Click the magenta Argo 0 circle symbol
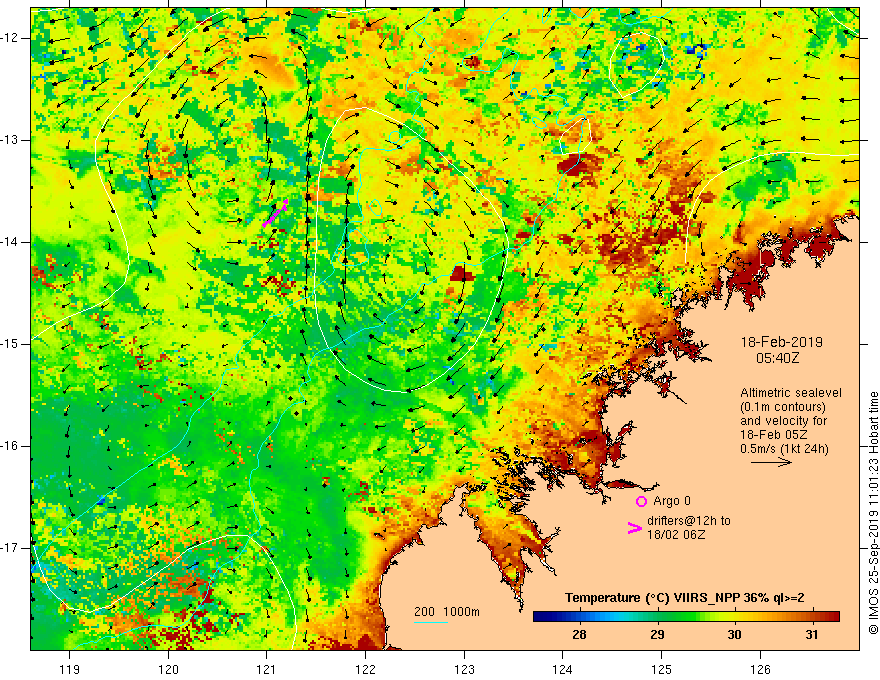This screenshot has width=880, height=680. coord(641,502)
